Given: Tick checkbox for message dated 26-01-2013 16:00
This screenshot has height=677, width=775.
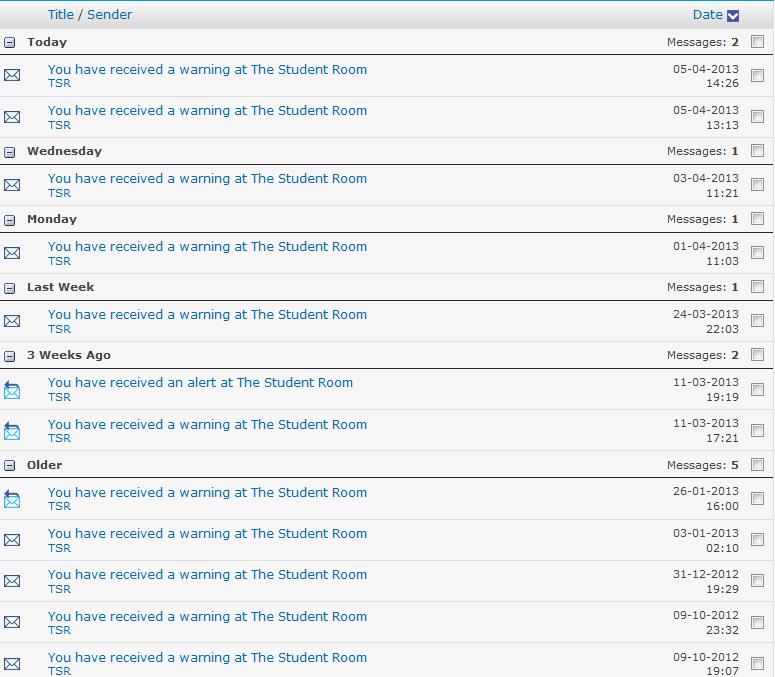Looking at the screenshot, I should pyautogui.click(x=757, y=498).
